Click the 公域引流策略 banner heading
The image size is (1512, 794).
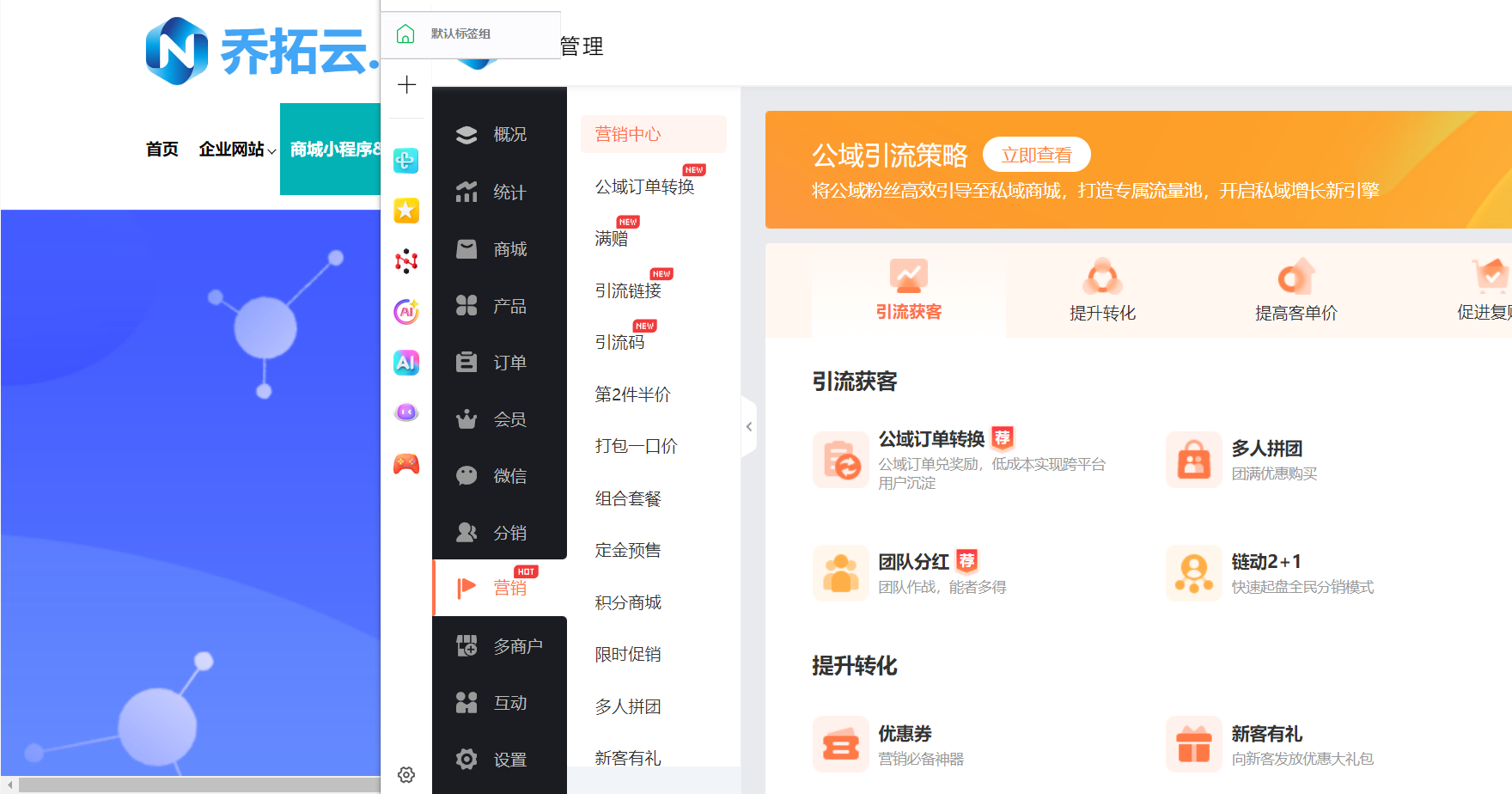pos(890,156)
